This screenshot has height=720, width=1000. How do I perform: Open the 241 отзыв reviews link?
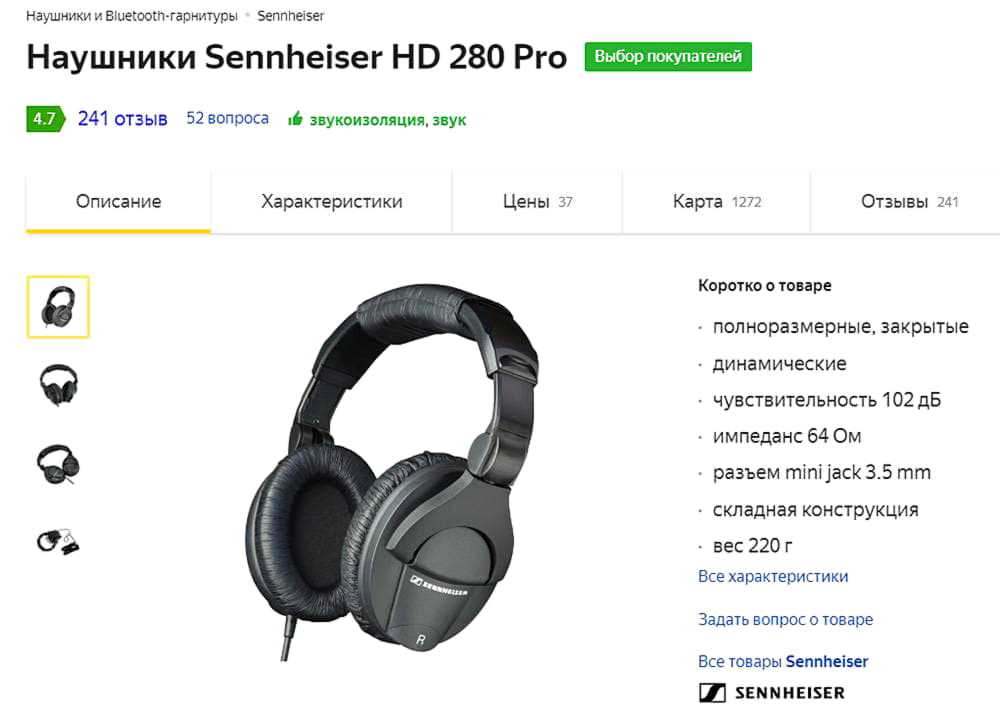[122, 119]
